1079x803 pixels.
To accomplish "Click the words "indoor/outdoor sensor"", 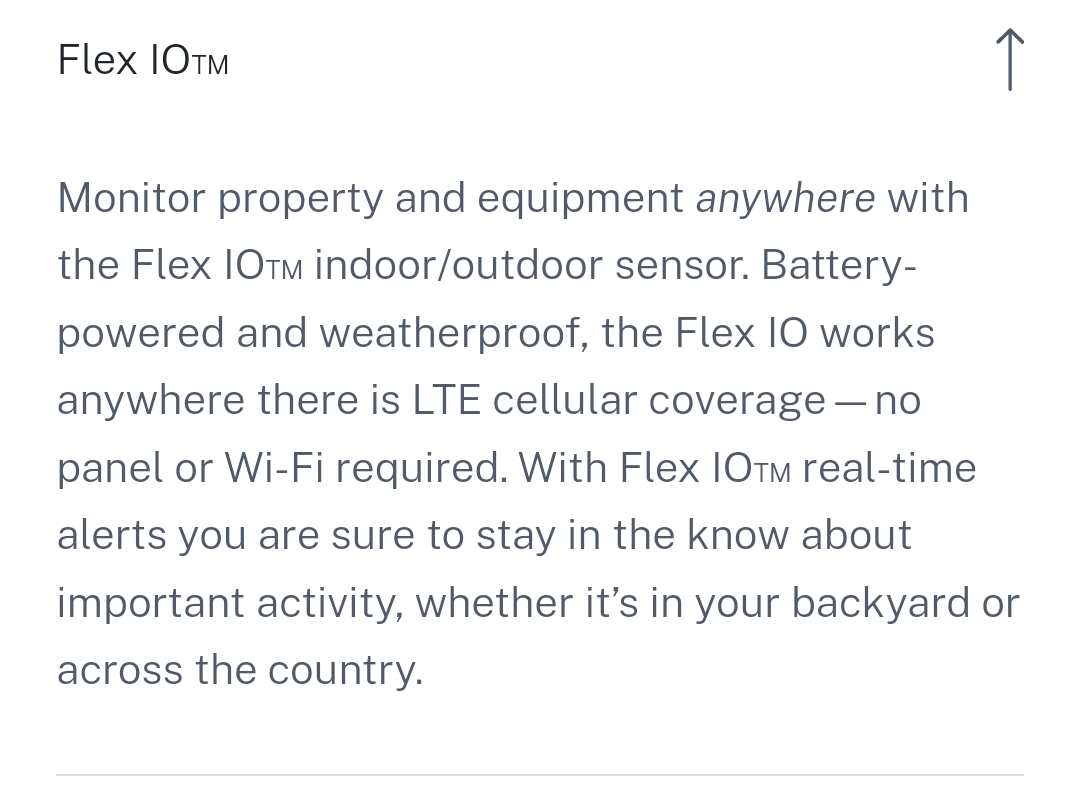I will 530,266.
